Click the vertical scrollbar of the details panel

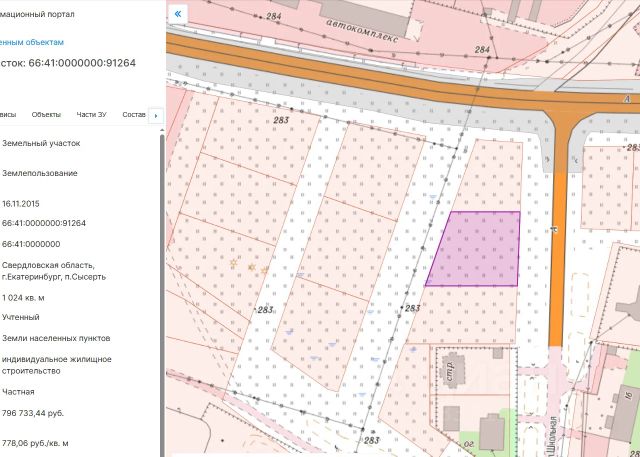coord(162,294)
